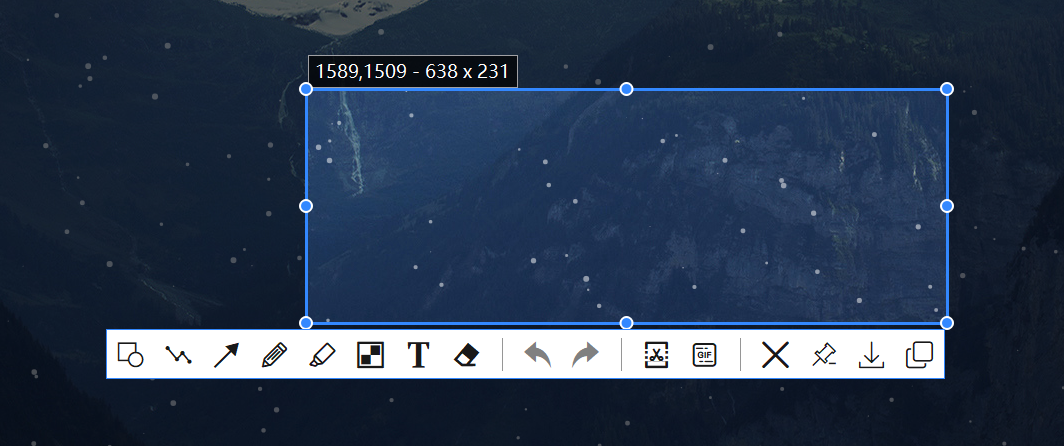The image size is (1064, 446).
Task: Click the bottom-center selection handle
Action: 626,322
